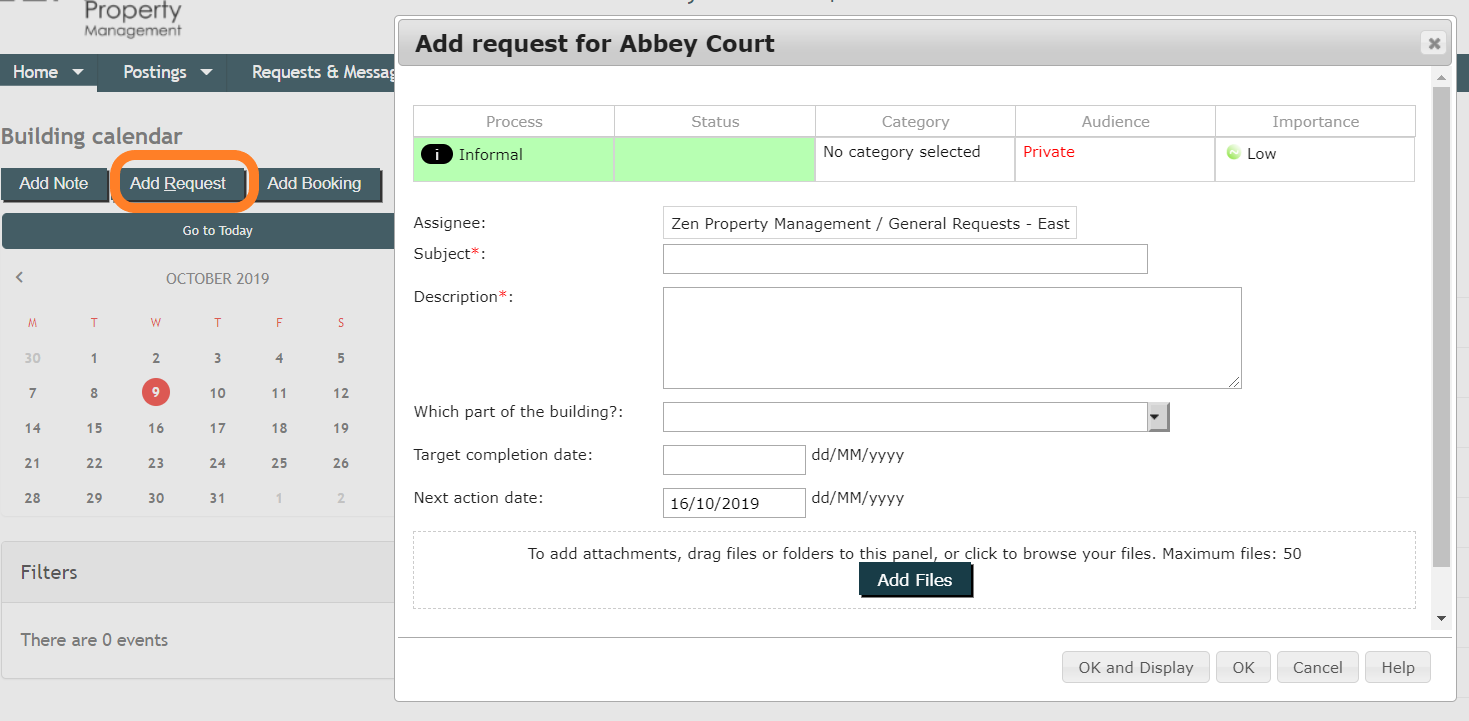
Task: Click the Informal process info icon
Action: coord(437,155)
